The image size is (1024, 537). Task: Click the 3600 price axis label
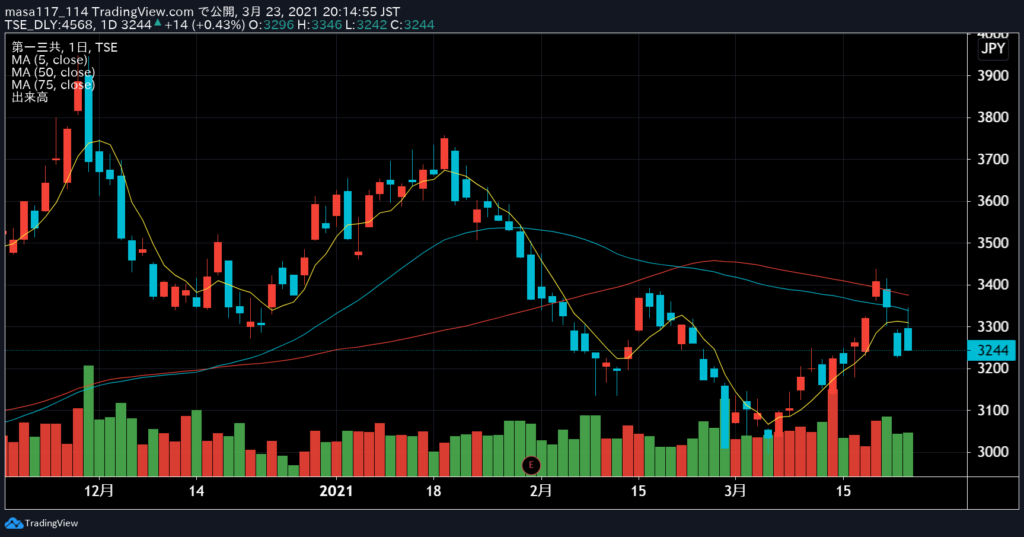tap(993, 201)
